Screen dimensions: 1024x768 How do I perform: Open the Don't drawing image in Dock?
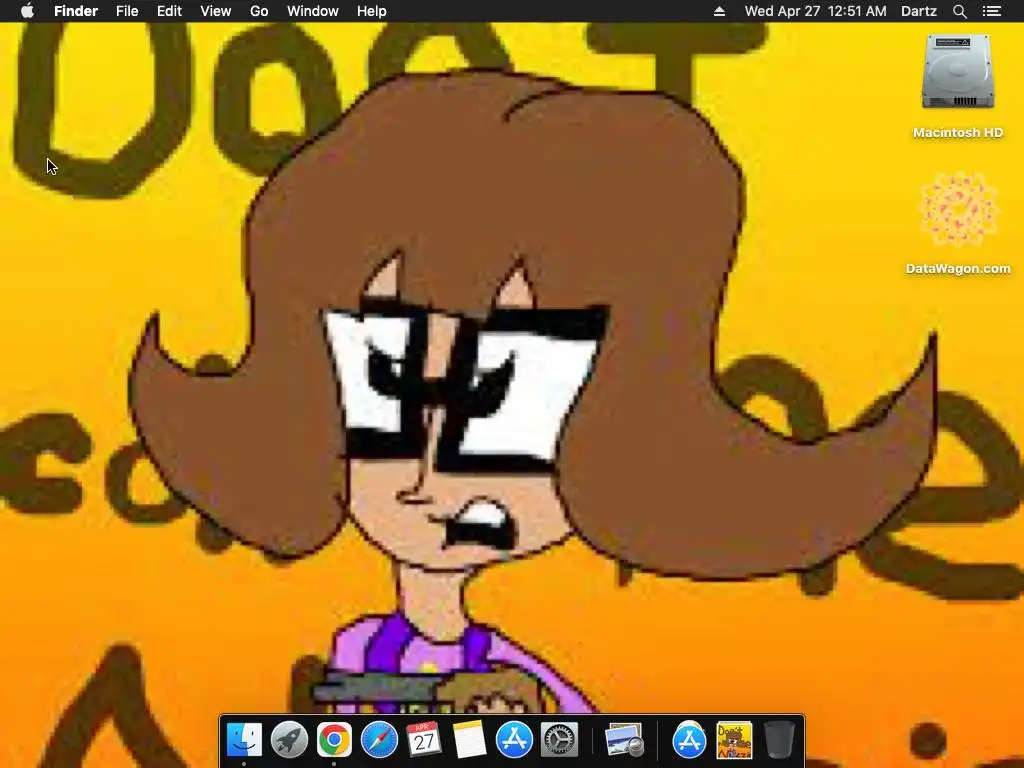734,739
